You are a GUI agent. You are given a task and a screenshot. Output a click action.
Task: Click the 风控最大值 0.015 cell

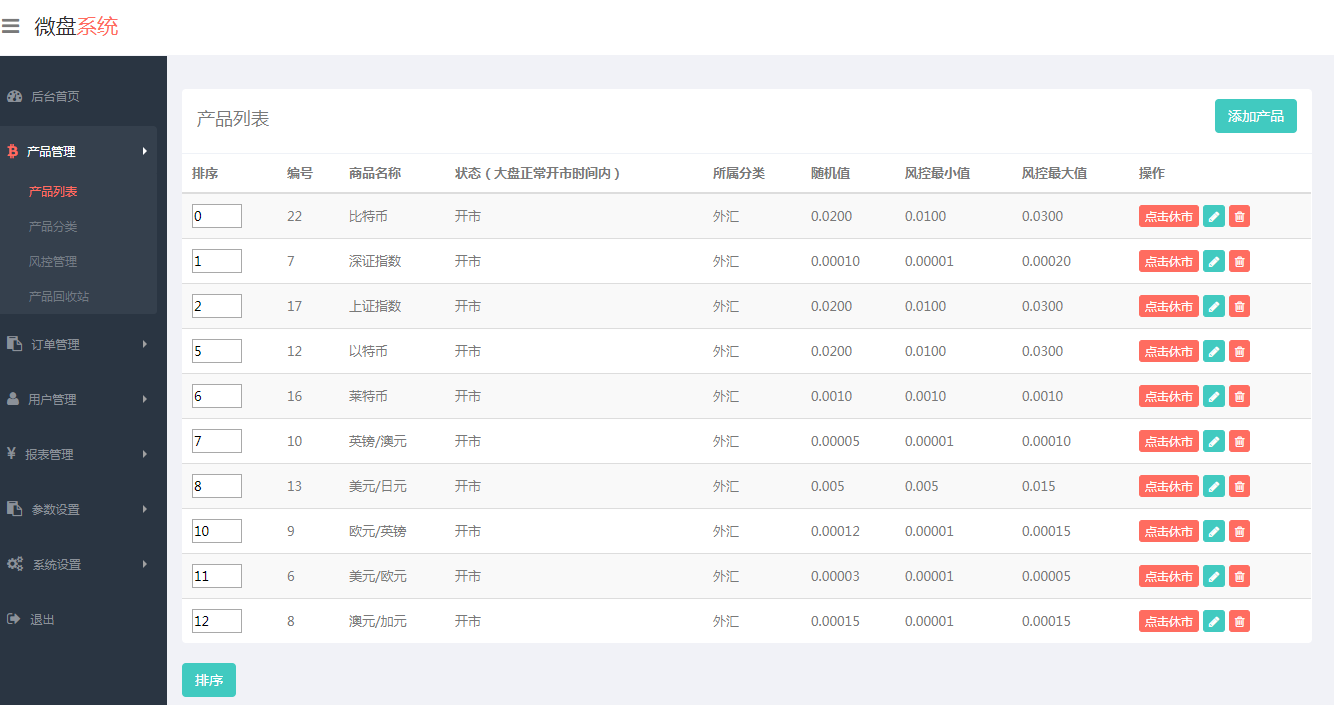tap(1038, 486)
